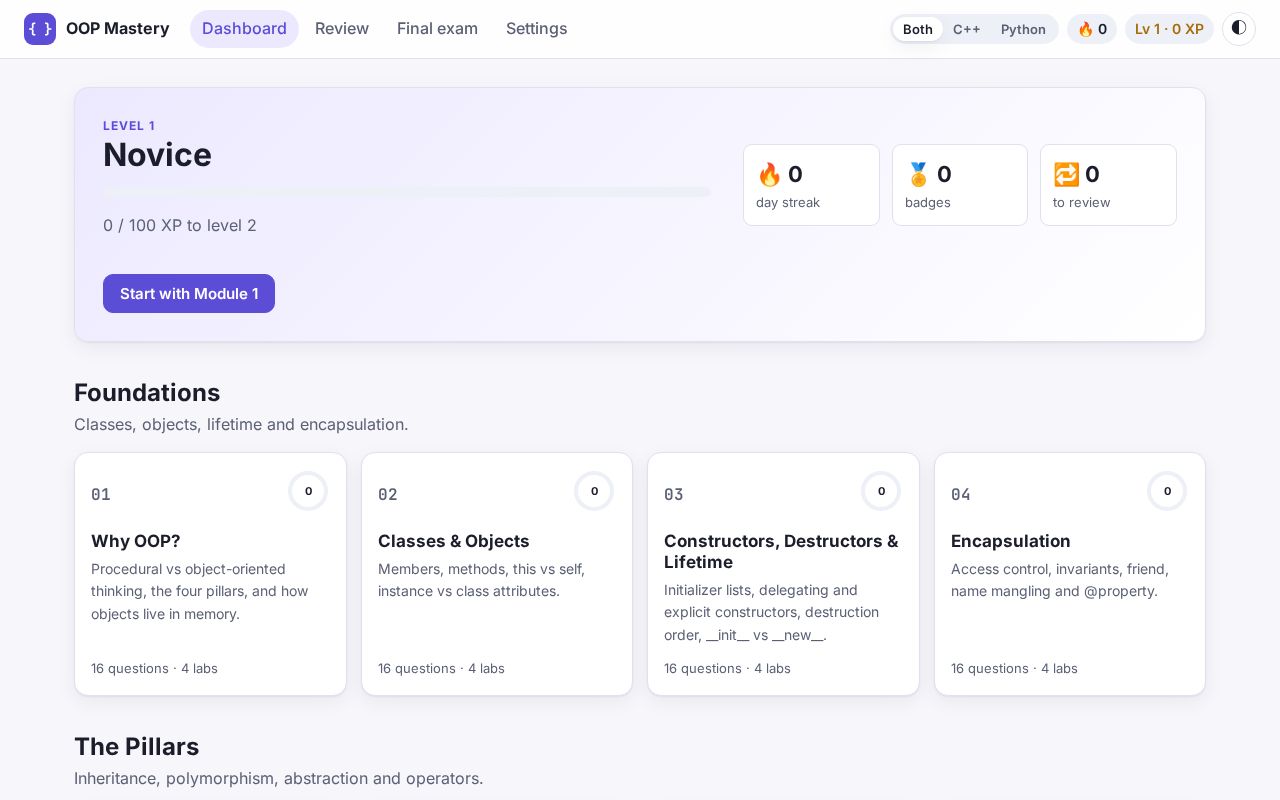Click module number 04 label

tap(961, 494)
